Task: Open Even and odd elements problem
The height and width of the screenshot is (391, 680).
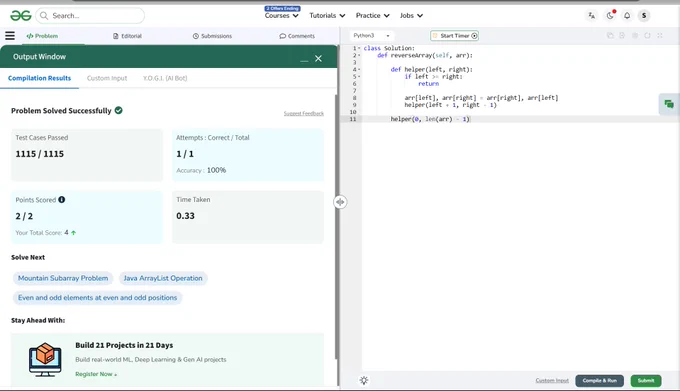Action: [98, 298]
